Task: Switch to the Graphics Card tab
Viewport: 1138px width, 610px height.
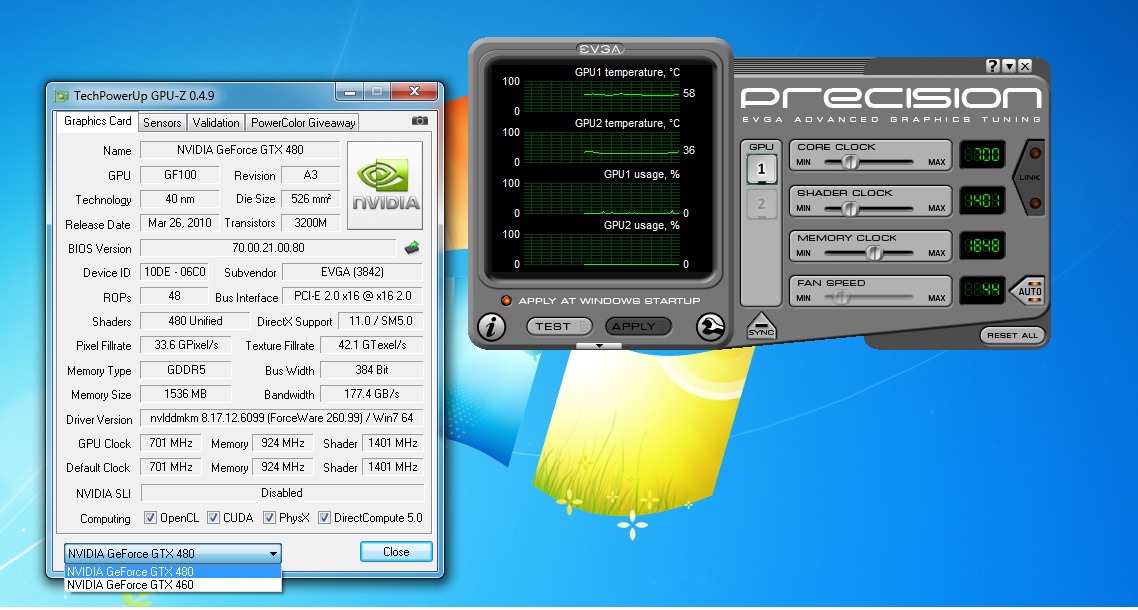Action: click(x=97, y=121)
